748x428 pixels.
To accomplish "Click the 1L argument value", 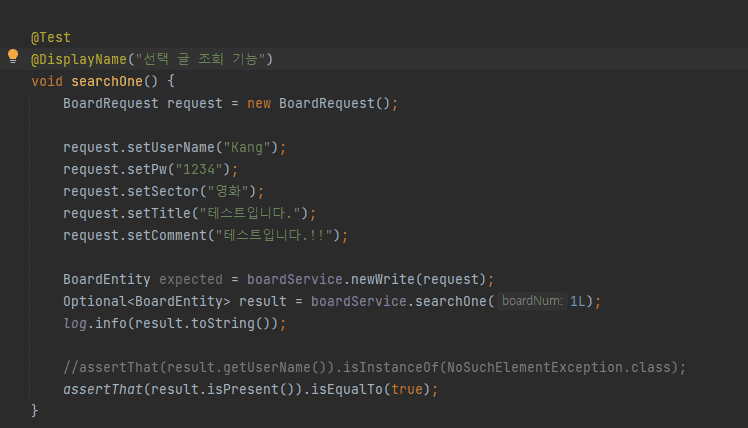I will coord(578,301).
